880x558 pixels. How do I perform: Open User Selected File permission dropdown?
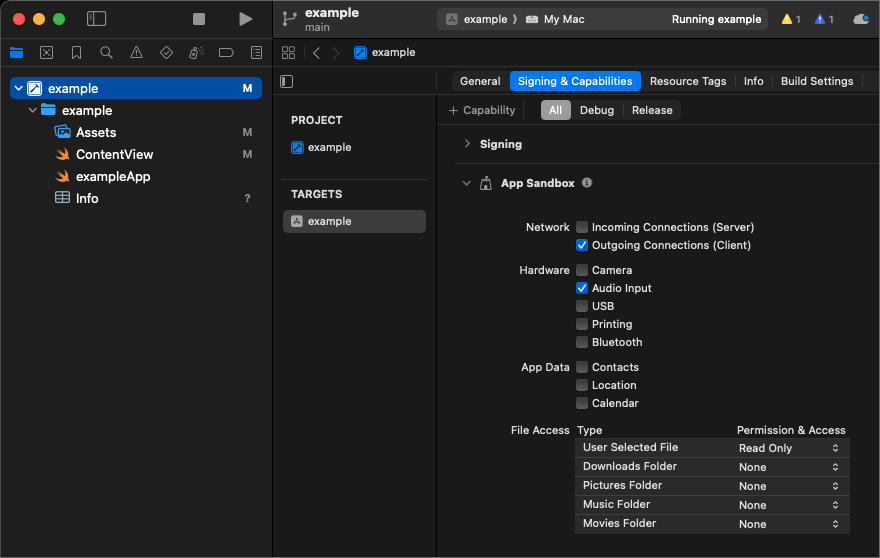click(789, 448)
